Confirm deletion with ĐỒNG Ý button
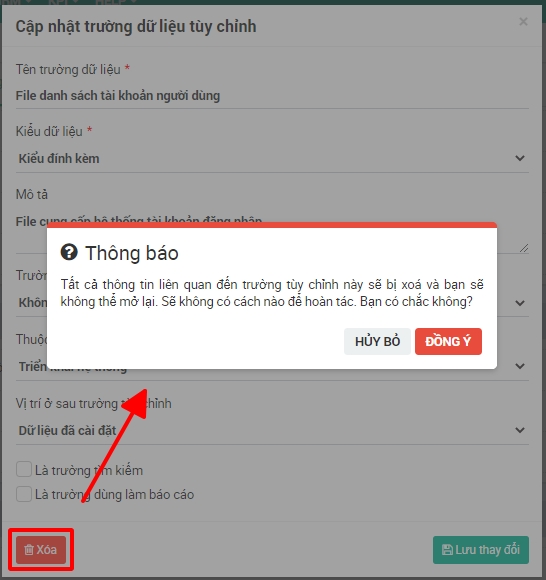 (448, 341)
